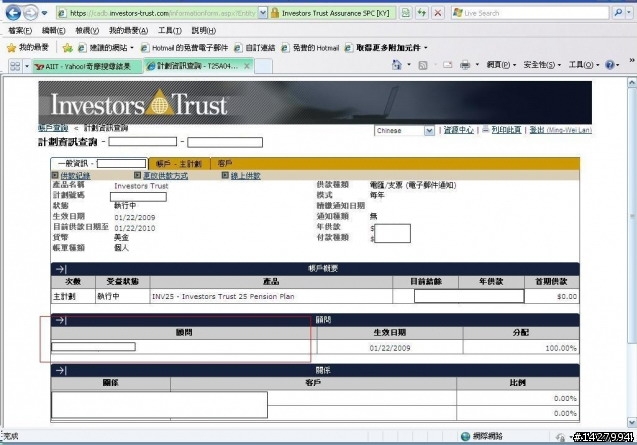
Task: Click the compatibility view icon
Action: (x=405, y=13)
